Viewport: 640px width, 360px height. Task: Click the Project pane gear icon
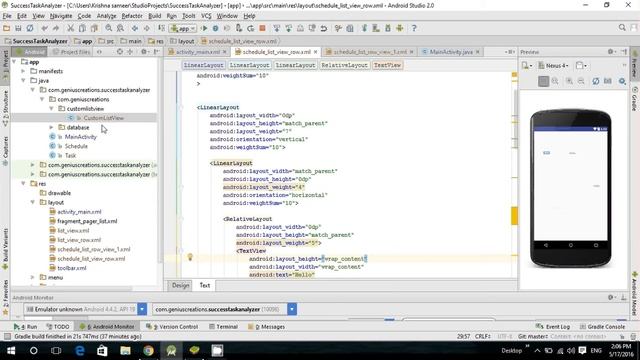[x=144, y=52]
